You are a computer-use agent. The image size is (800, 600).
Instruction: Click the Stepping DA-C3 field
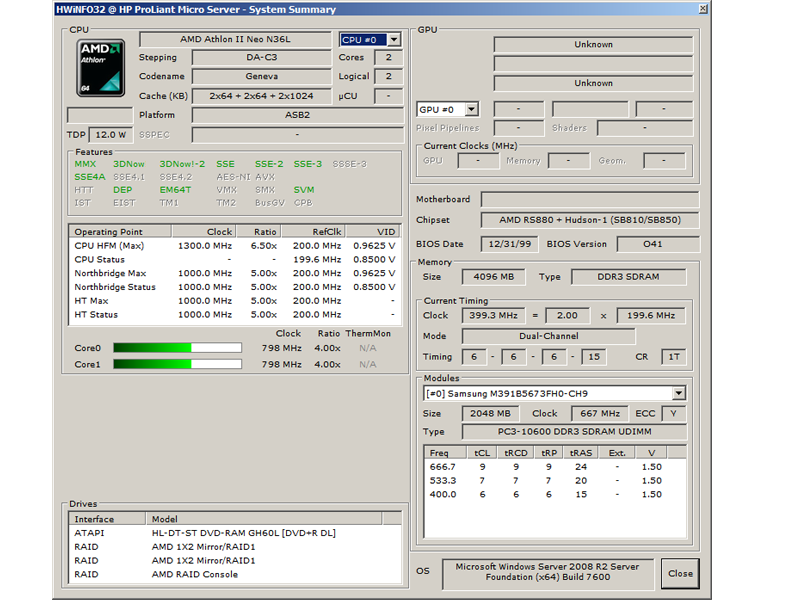point(262,58)
